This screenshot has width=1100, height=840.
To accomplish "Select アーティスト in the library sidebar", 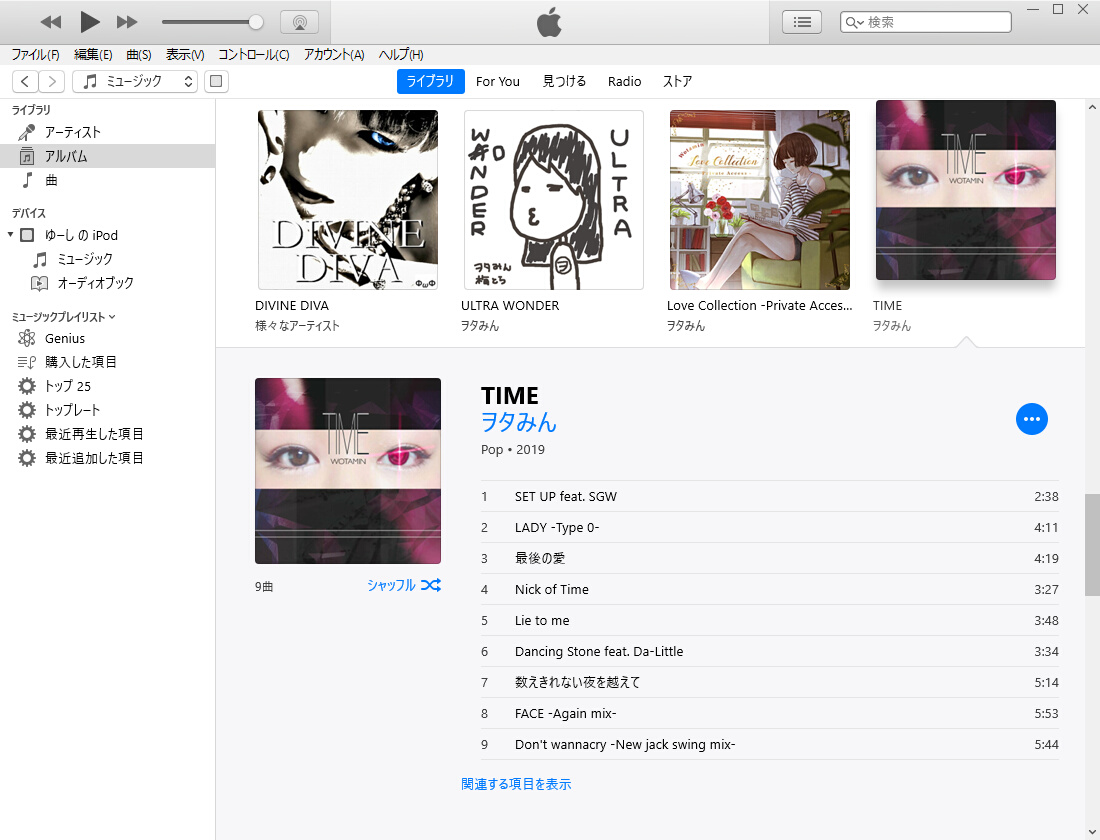I will [x=107, y=132].
